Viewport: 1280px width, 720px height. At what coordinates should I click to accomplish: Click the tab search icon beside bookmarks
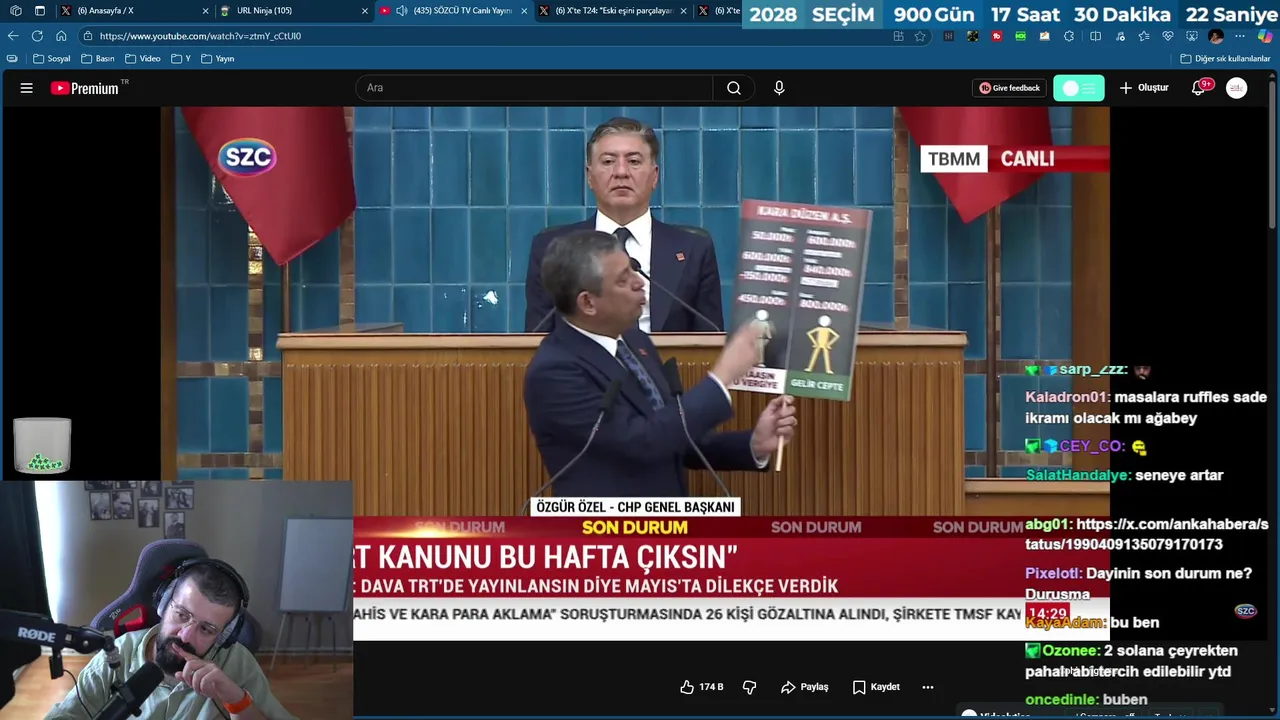pos(12,59)
